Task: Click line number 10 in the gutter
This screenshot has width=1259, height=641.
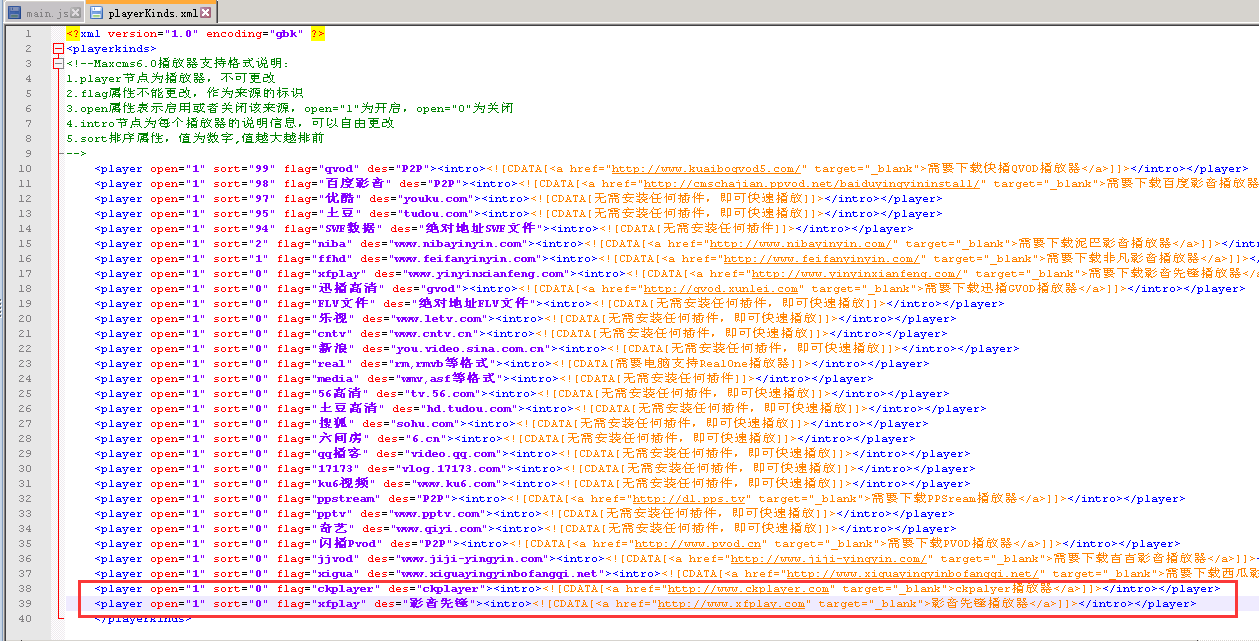Action: pos(26,169)
